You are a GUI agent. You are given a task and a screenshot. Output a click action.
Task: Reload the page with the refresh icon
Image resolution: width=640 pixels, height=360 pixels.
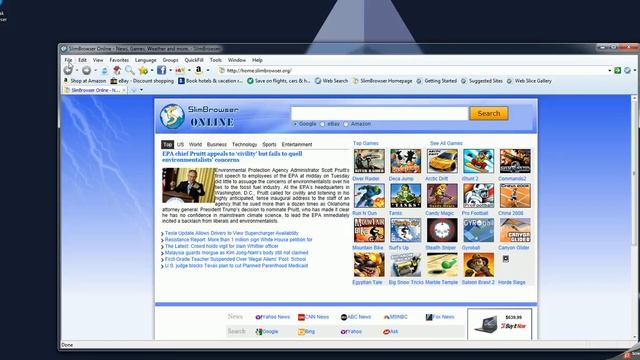pyautogui.click(x=104, y=71)
